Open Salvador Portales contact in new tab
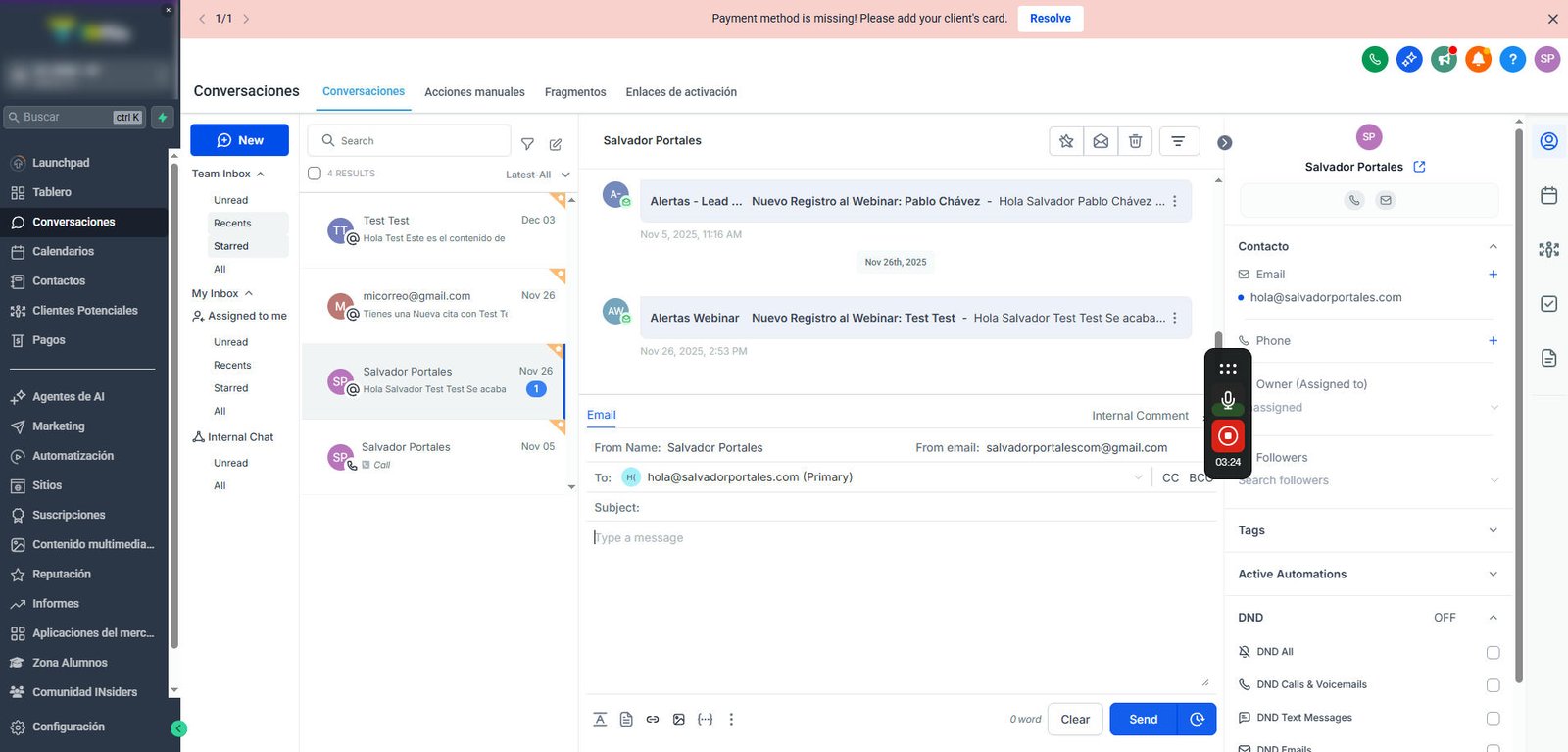 click(1420, 167)
